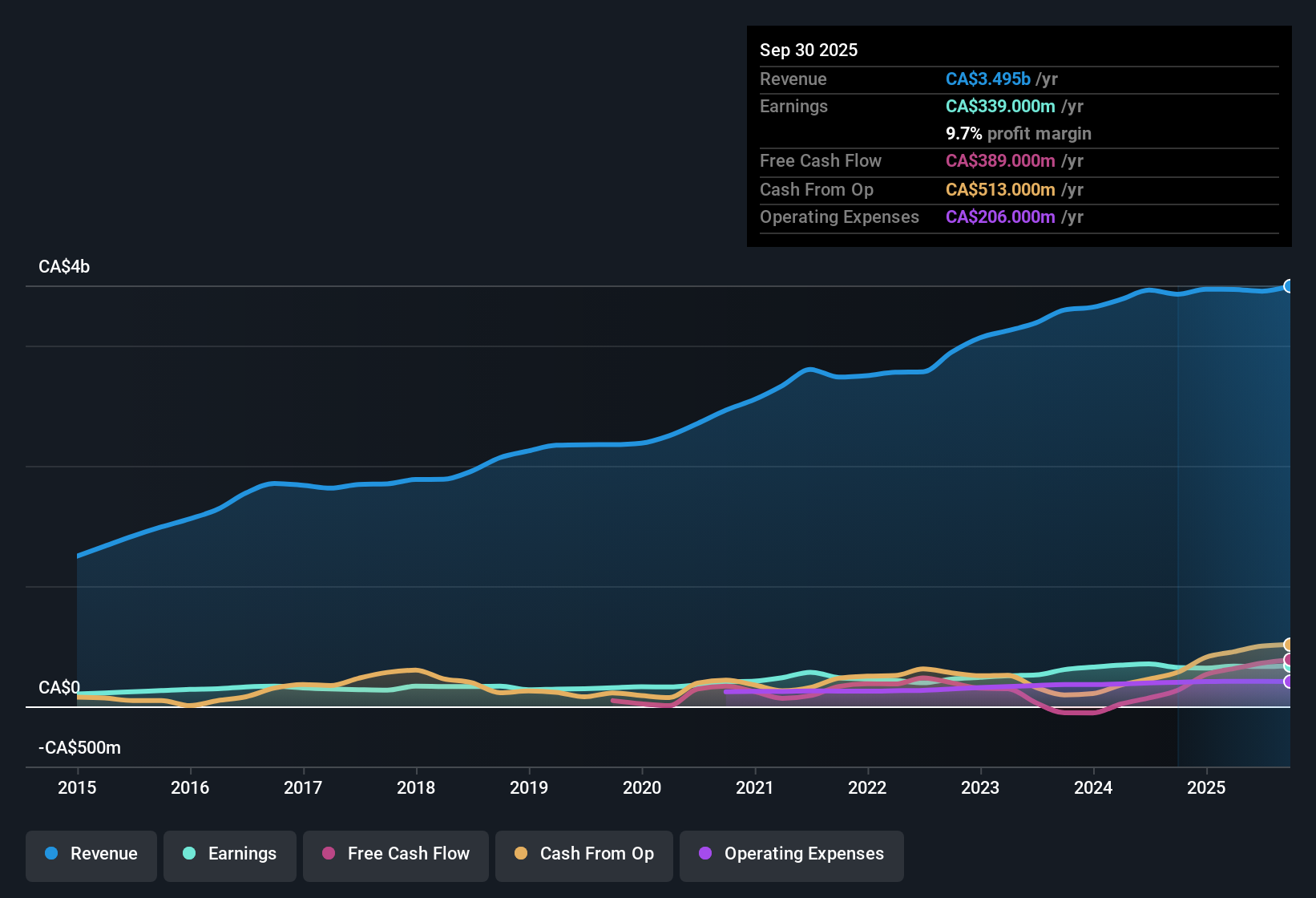Viewport: 1316px width, 898px height.
Task: Click the 2020 x-axis year label
Action: pos(642,787)
